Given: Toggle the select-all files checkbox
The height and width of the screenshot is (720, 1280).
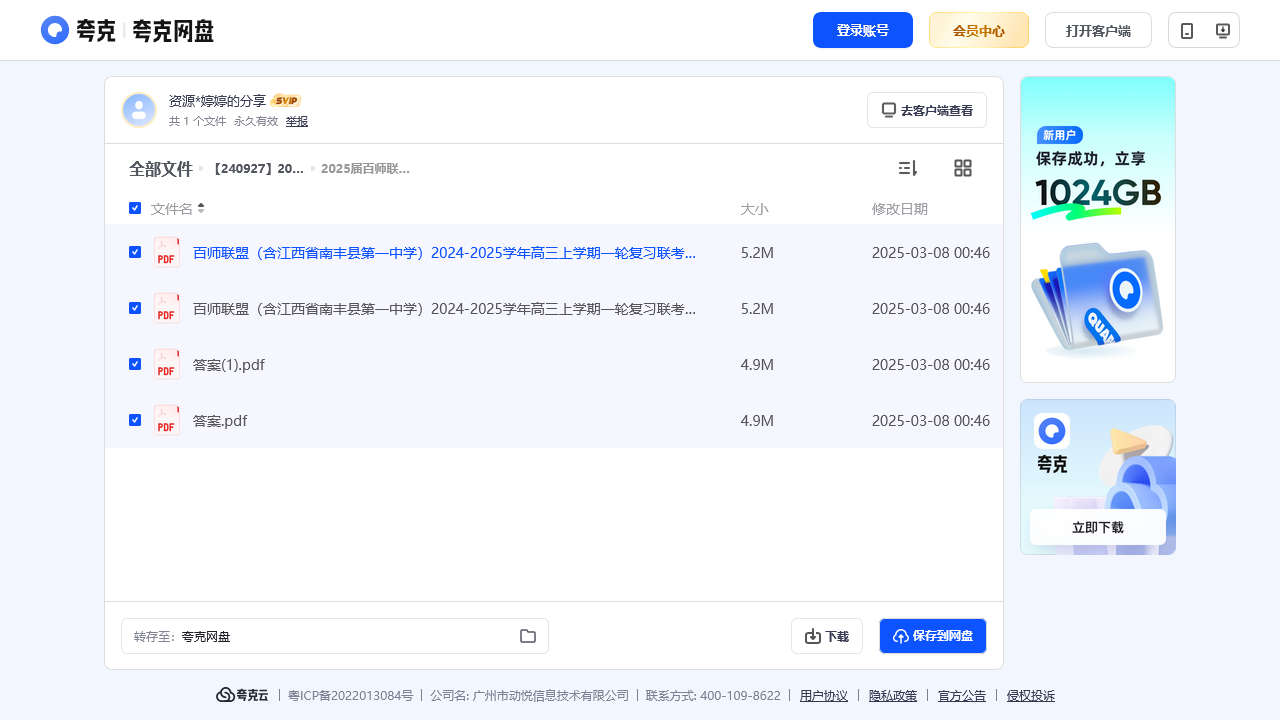Looking at the screenshot, I should click(x=135, y=208).
